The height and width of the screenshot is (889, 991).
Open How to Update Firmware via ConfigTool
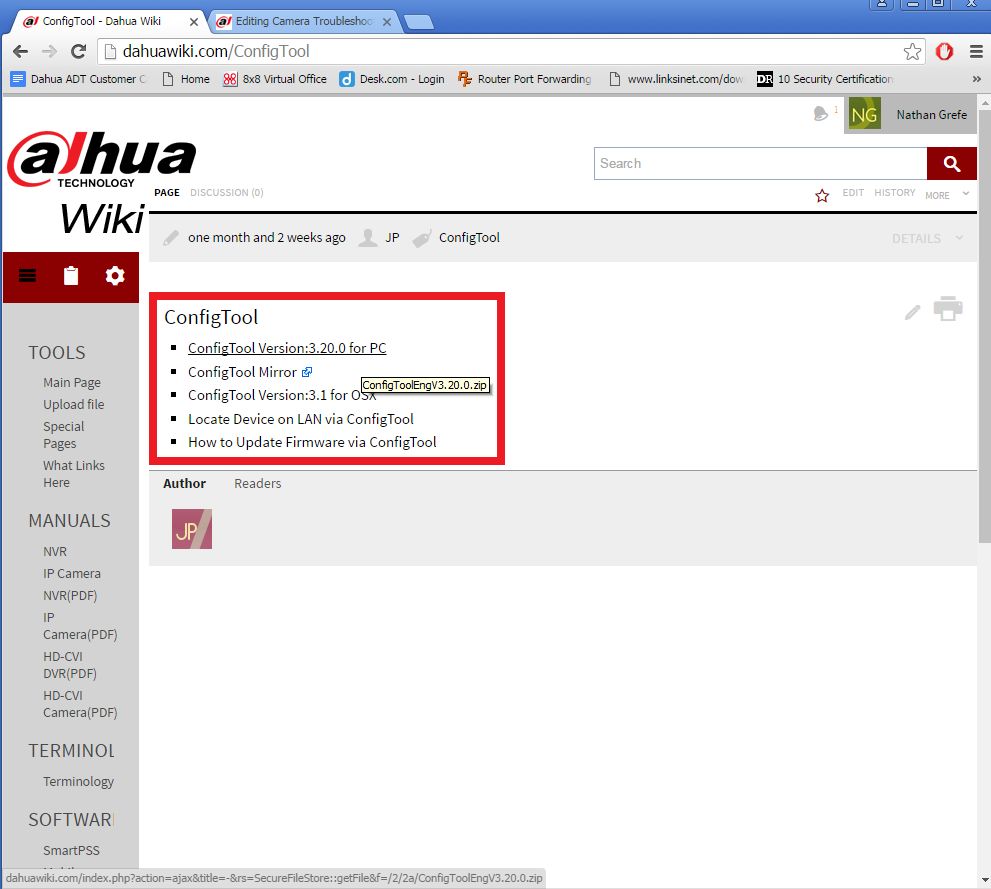[312, 442]
